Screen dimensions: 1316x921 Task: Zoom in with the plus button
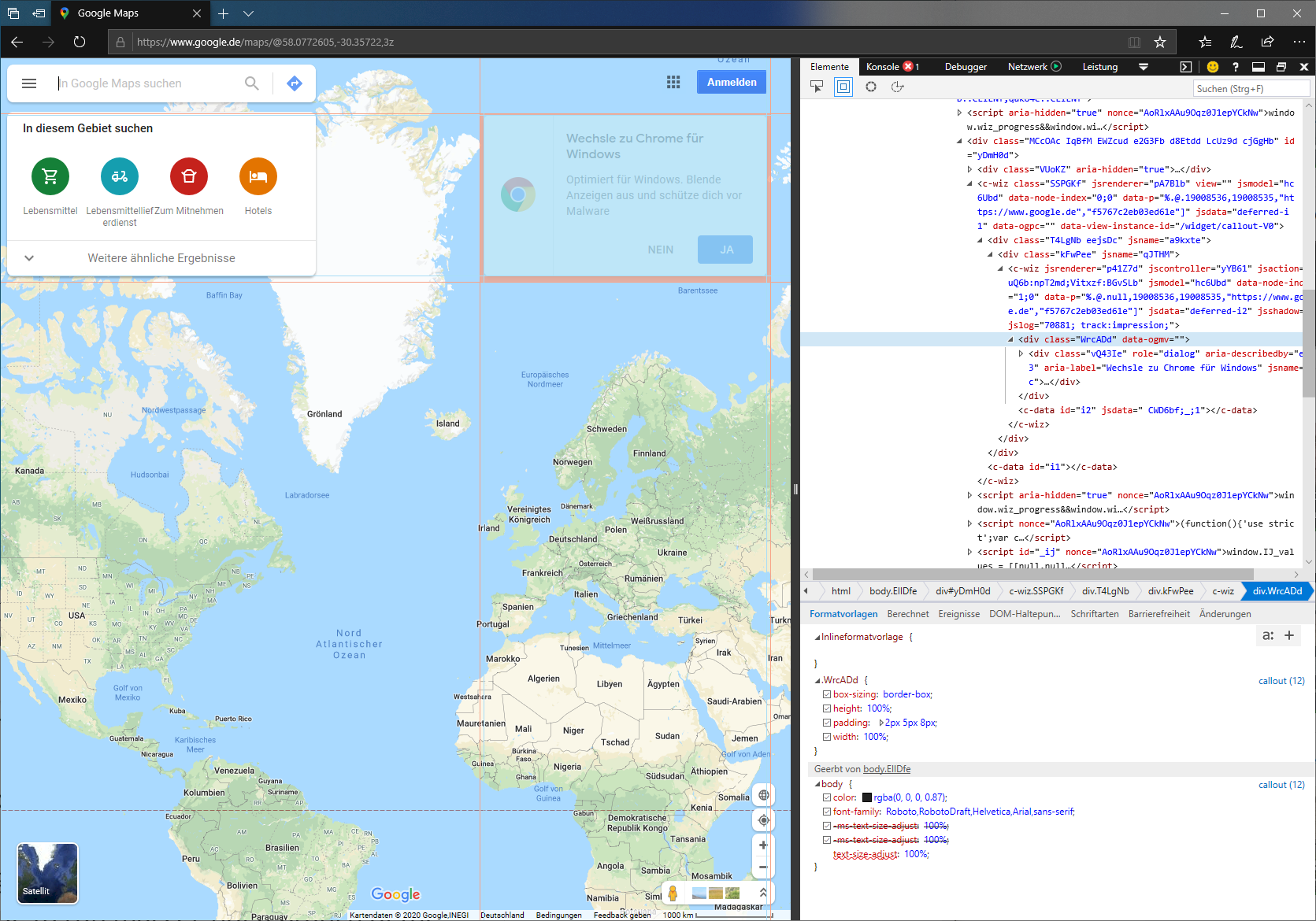pyautogui.click(x=763, y=845)
